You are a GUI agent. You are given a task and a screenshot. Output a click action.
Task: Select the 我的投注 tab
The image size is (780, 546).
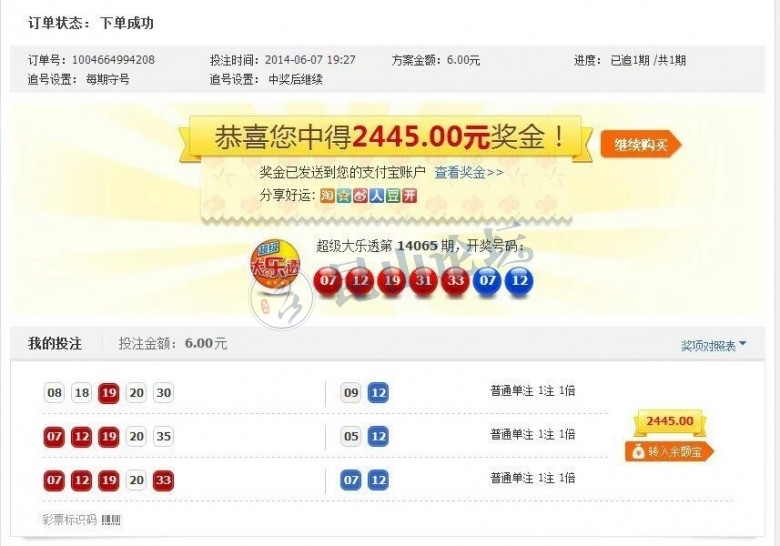(55, 344)
